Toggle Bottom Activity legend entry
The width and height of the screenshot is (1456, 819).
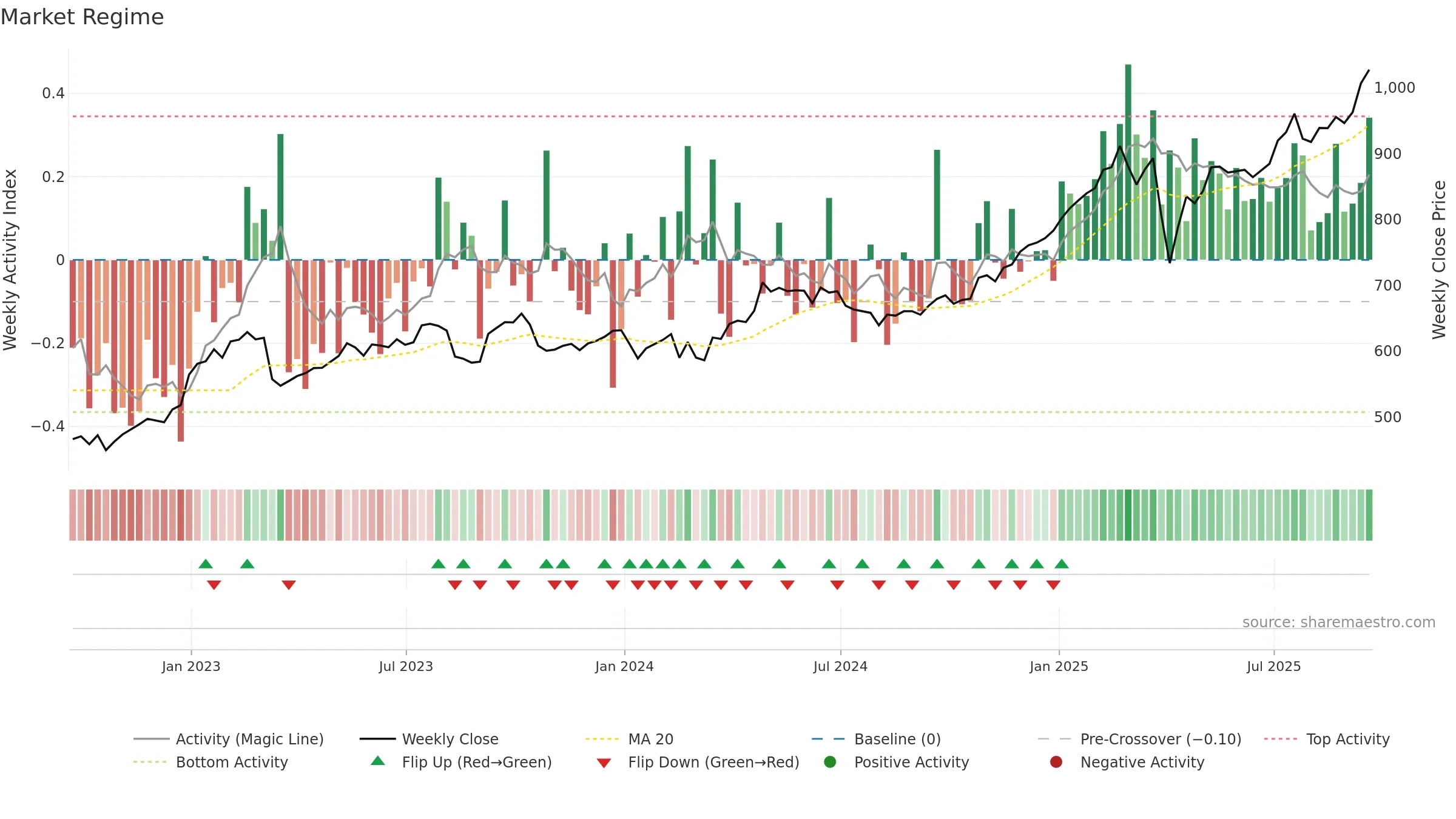(x=211, y=762)
